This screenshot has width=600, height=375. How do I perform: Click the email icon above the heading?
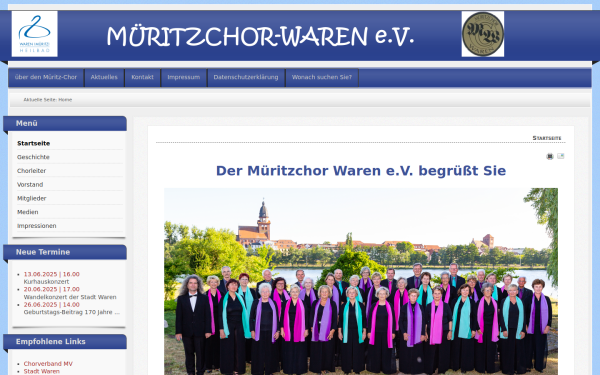coord(561,156)
